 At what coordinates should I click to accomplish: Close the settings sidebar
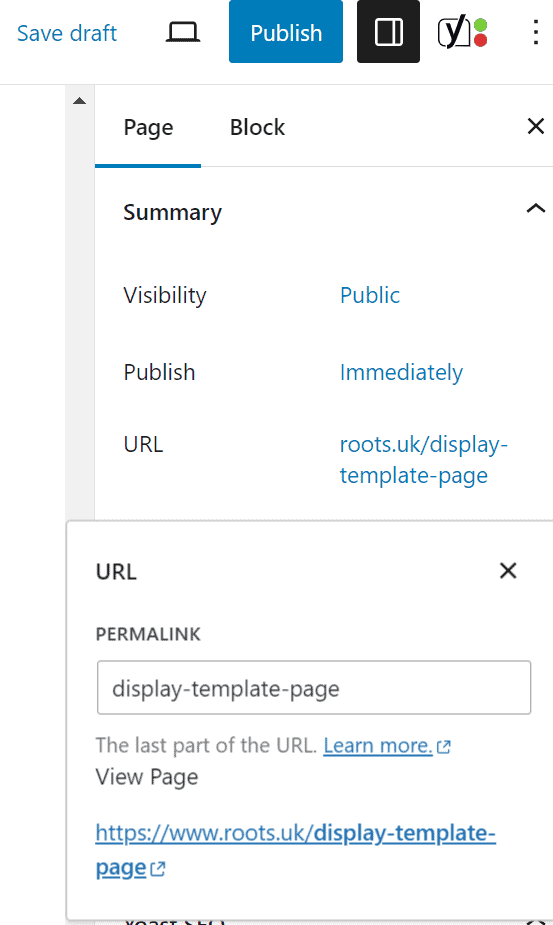click(535, 126)
